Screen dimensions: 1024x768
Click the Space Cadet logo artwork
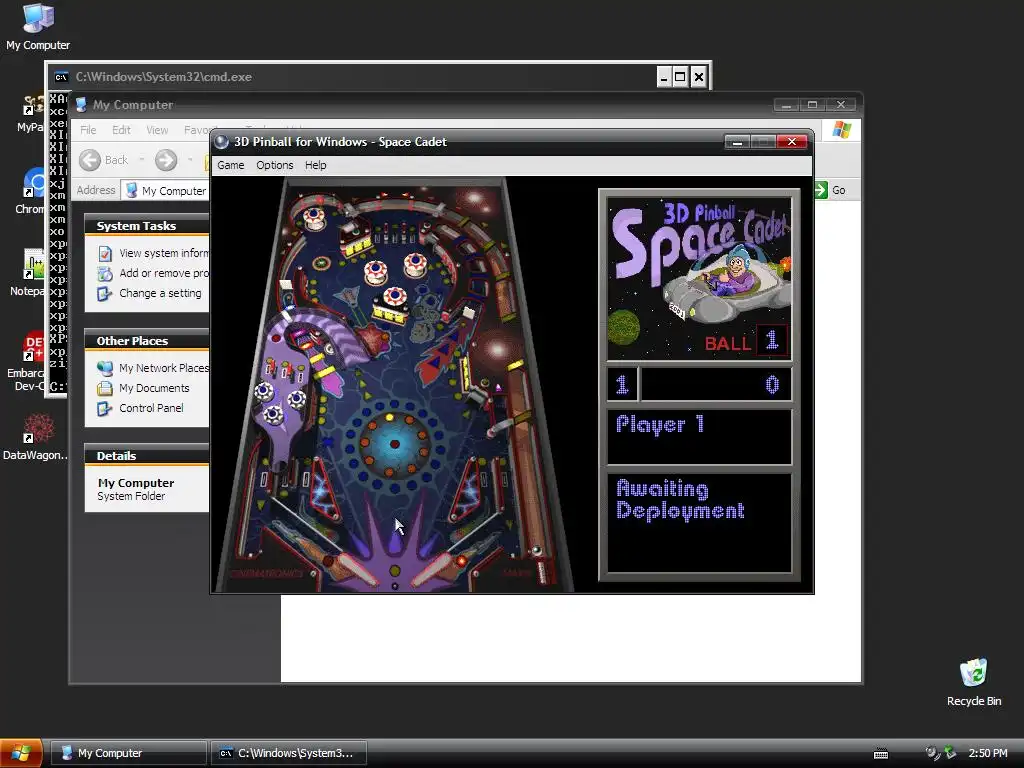tap(699, 278)
